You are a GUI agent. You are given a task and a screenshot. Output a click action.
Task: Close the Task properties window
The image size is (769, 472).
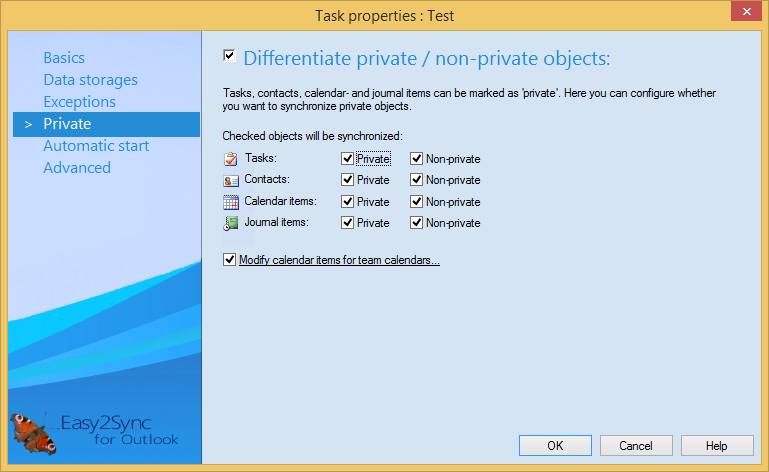(744, 14)
